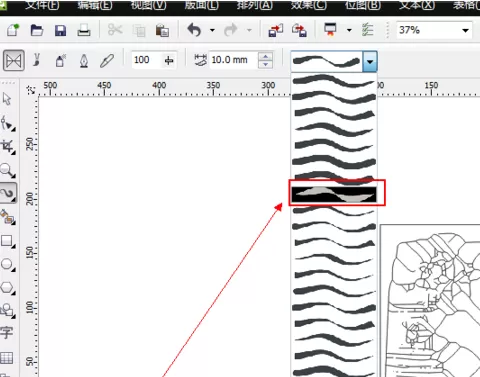Viewport: 480px width, 377px height.
Task: Click the freehand smoothing field showing 100
Action: coord(147,60)
